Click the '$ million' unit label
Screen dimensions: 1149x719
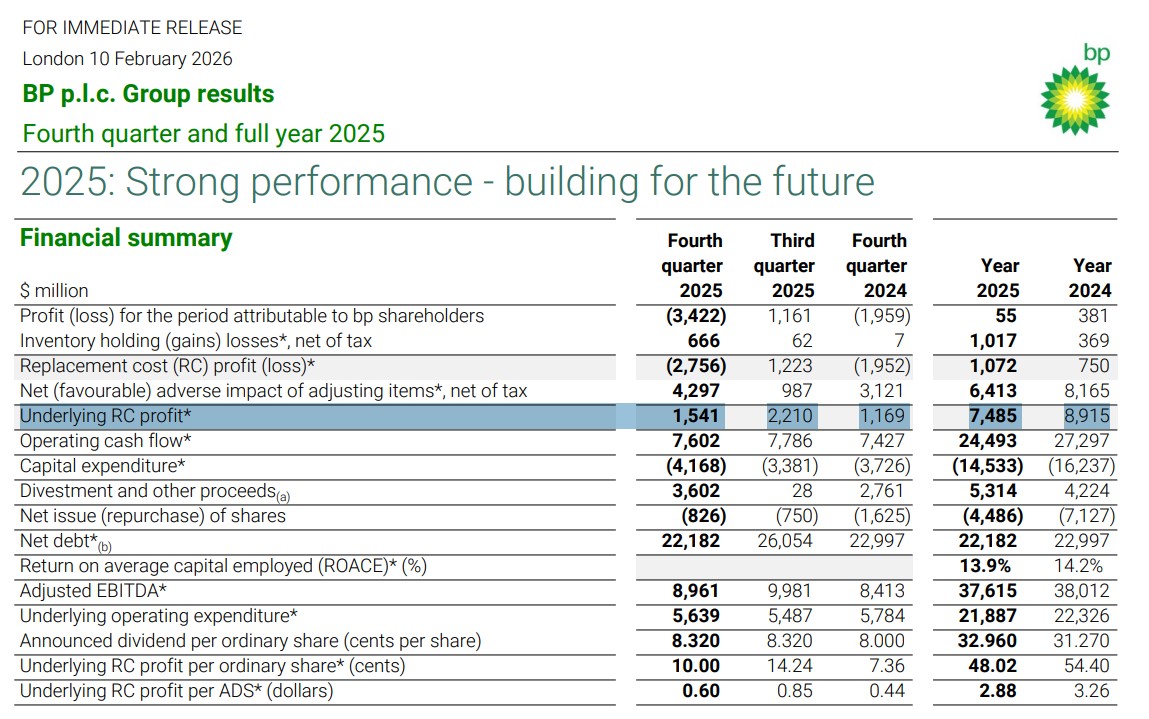pyautogui.click(x=54, y=291)
